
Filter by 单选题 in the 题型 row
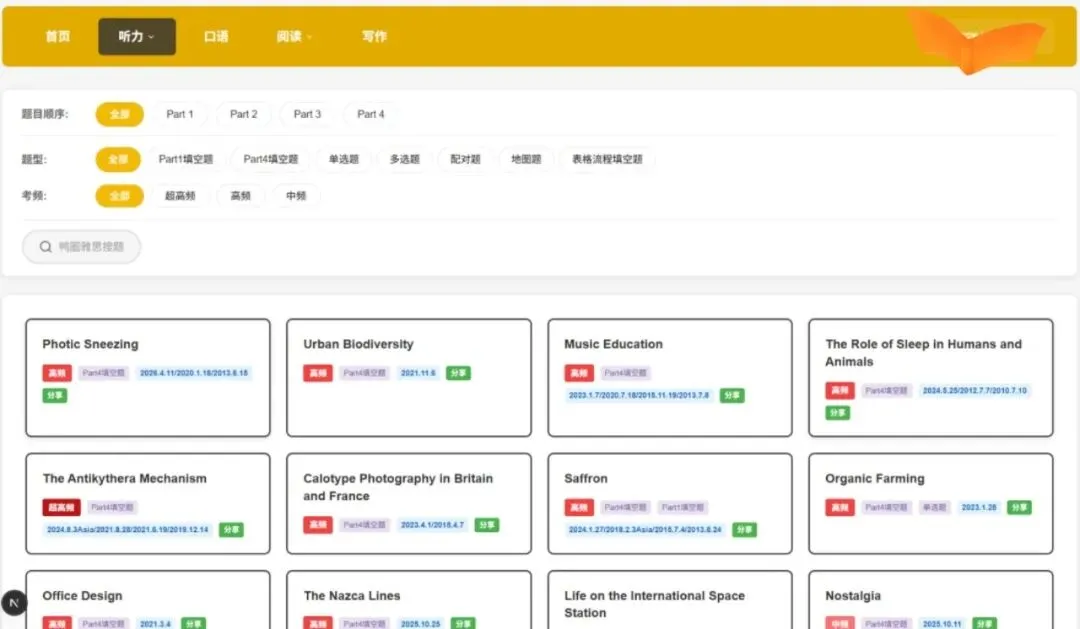coord(344,159)
